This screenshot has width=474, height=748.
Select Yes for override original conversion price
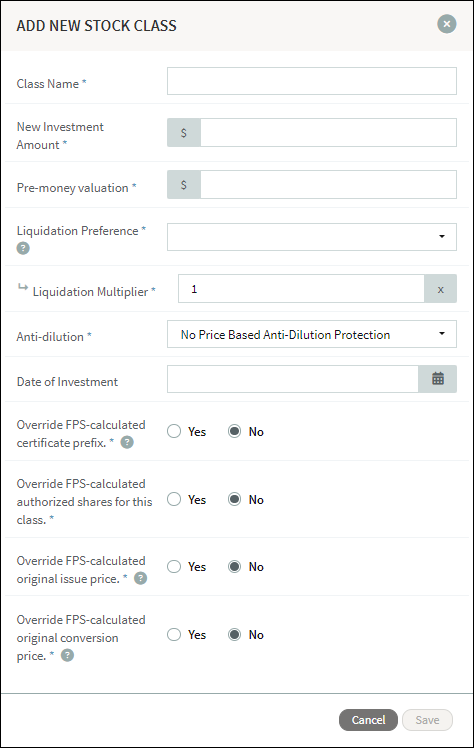tap(174, 634)
